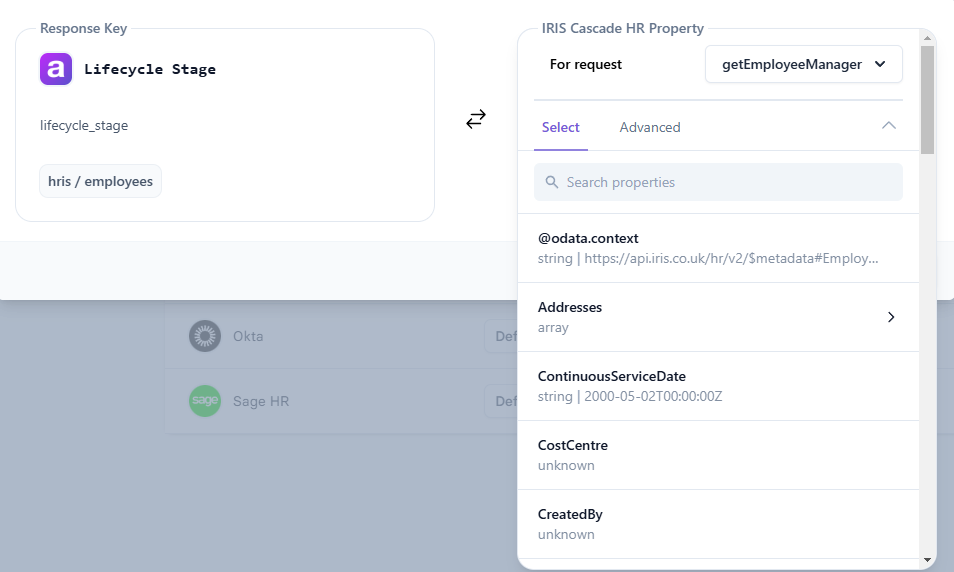Image resolution: width=954 pixels, height=572 pixels.
Task: Click the property list scrollbar thumb
Action: [927, 100]
